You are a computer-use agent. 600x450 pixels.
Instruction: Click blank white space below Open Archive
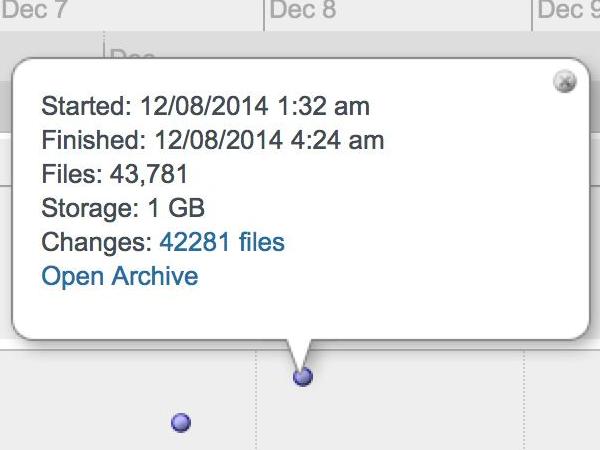(x=300, y=312)
